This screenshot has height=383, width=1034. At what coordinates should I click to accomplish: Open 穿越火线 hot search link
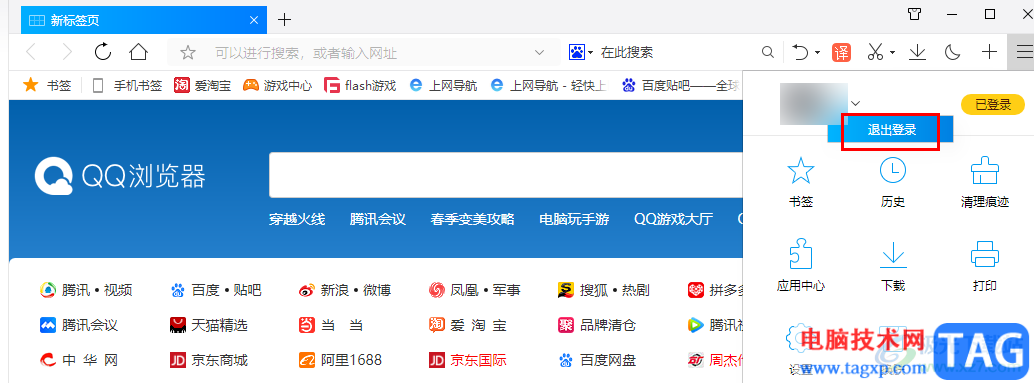point(297,219)
